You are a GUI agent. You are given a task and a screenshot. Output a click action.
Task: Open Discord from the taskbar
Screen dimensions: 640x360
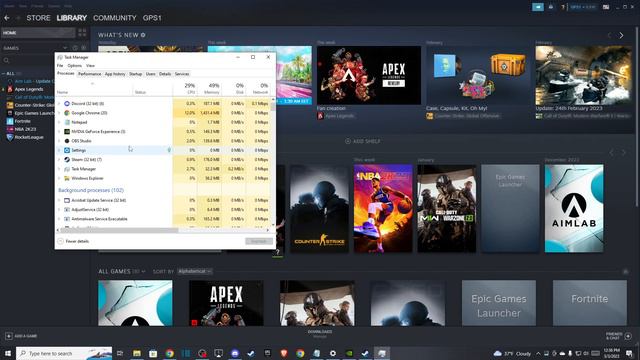235,353
